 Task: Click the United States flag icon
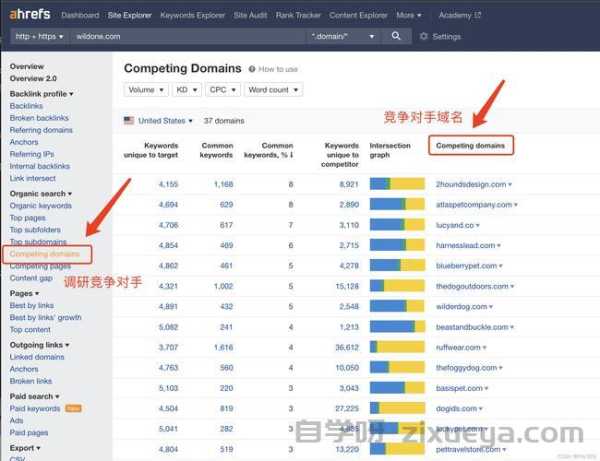point(129,121)
